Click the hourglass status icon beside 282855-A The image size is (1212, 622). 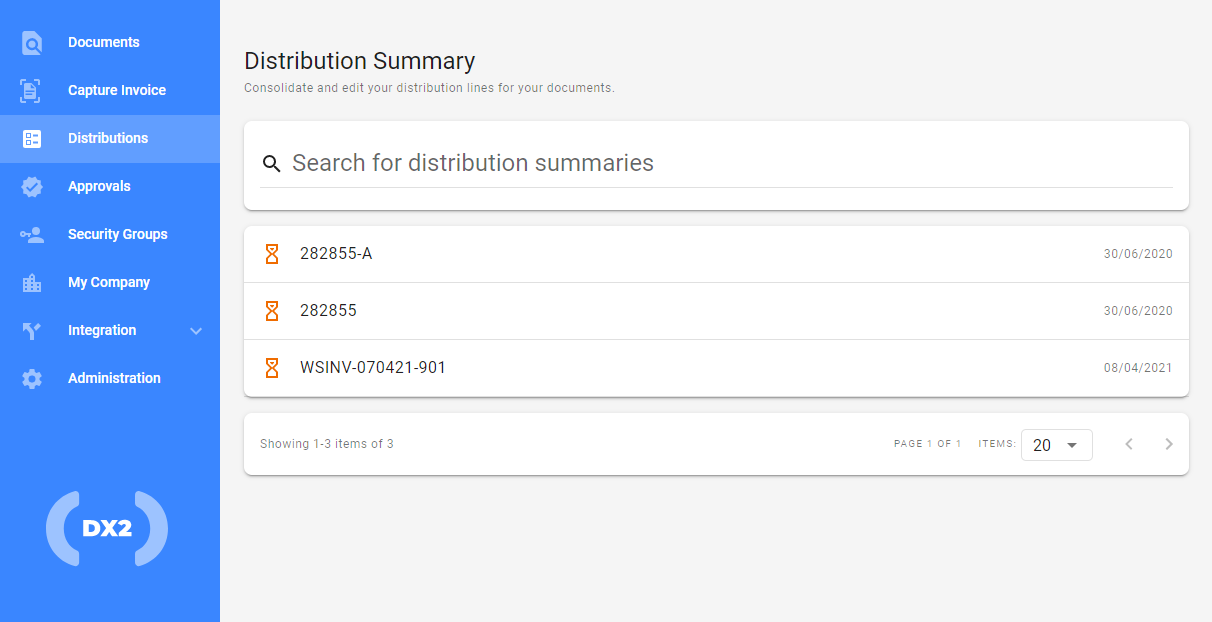(271, 253)
